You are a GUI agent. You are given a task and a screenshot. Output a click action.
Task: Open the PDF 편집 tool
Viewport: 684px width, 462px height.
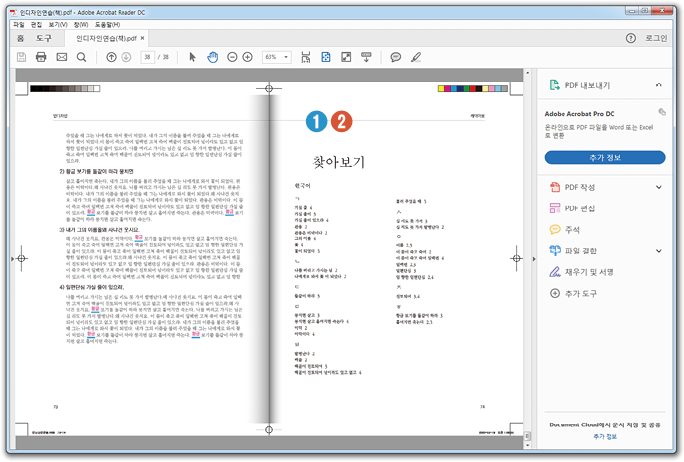(580, 208)
